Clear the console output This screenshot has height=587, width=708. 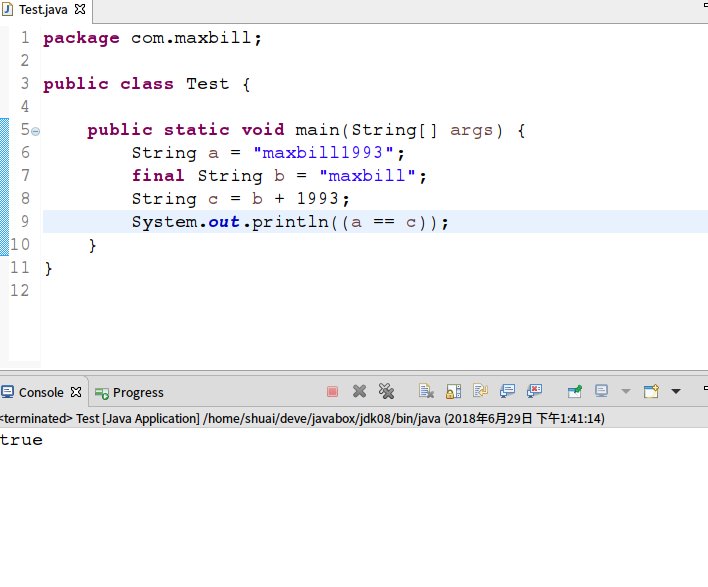pos(426,392)
